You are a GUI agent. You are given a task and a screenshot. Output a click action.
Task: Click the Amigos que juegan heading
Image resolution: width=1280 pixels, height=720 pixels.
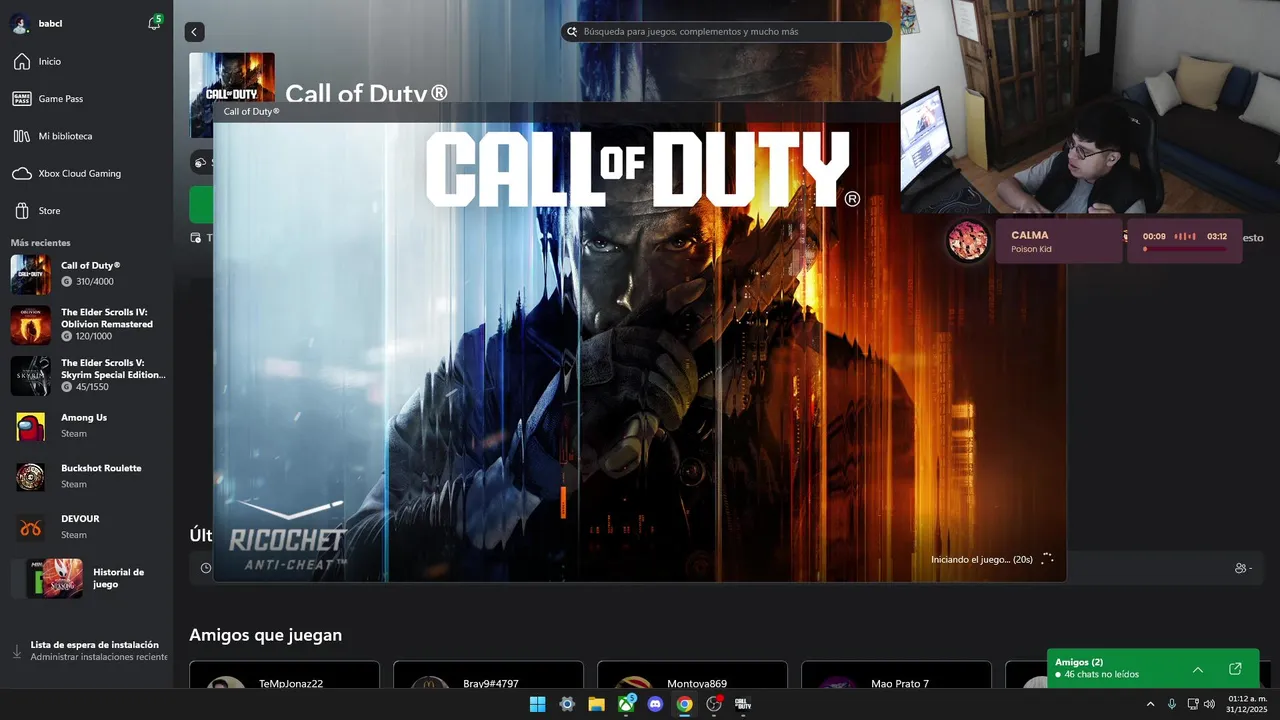(x=265, y=635)
